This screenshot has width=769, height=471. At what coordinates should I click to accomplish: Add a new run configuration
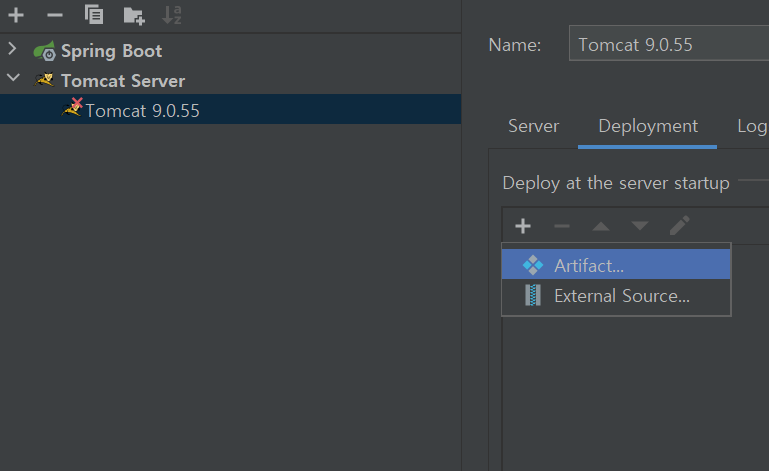pos(16,15)
